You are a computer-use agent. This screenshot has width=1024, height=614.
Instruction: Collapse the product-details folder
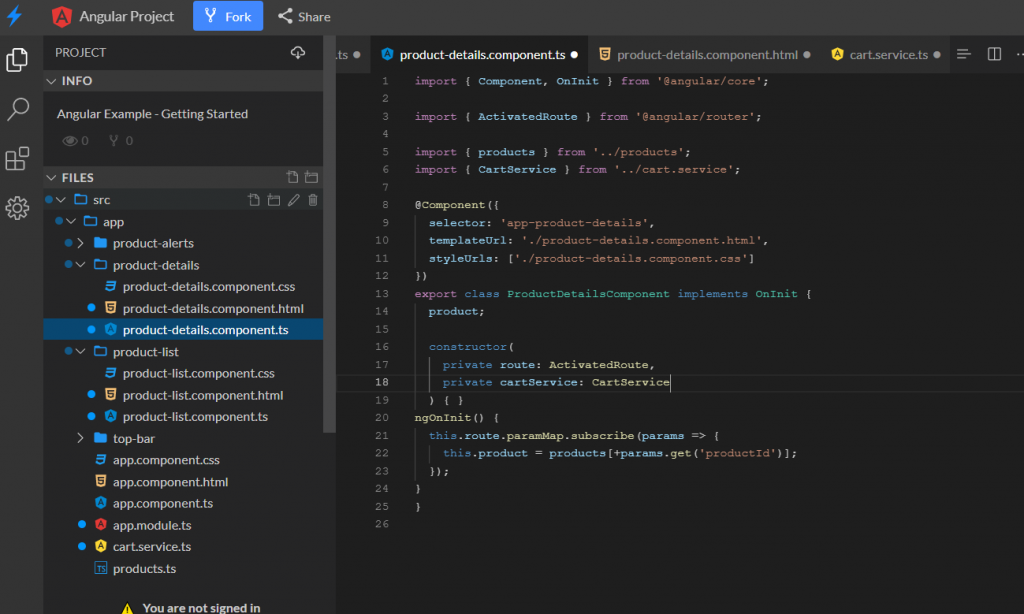80,265
